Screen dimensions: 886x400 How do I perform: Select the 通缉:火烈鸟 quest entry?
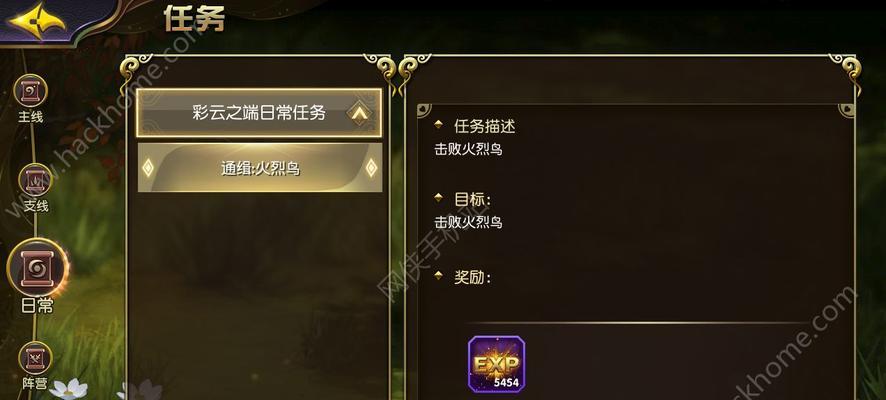coord(260,168)
